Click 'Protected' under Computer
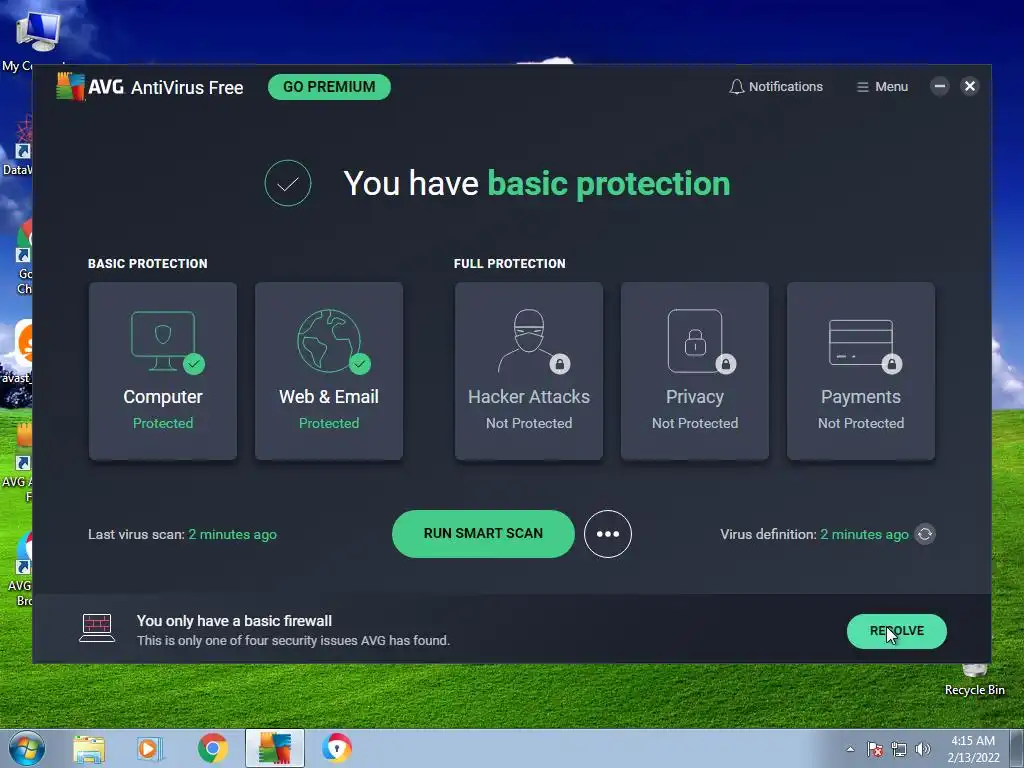1024x768 pixels. click(x=163, y=423)
